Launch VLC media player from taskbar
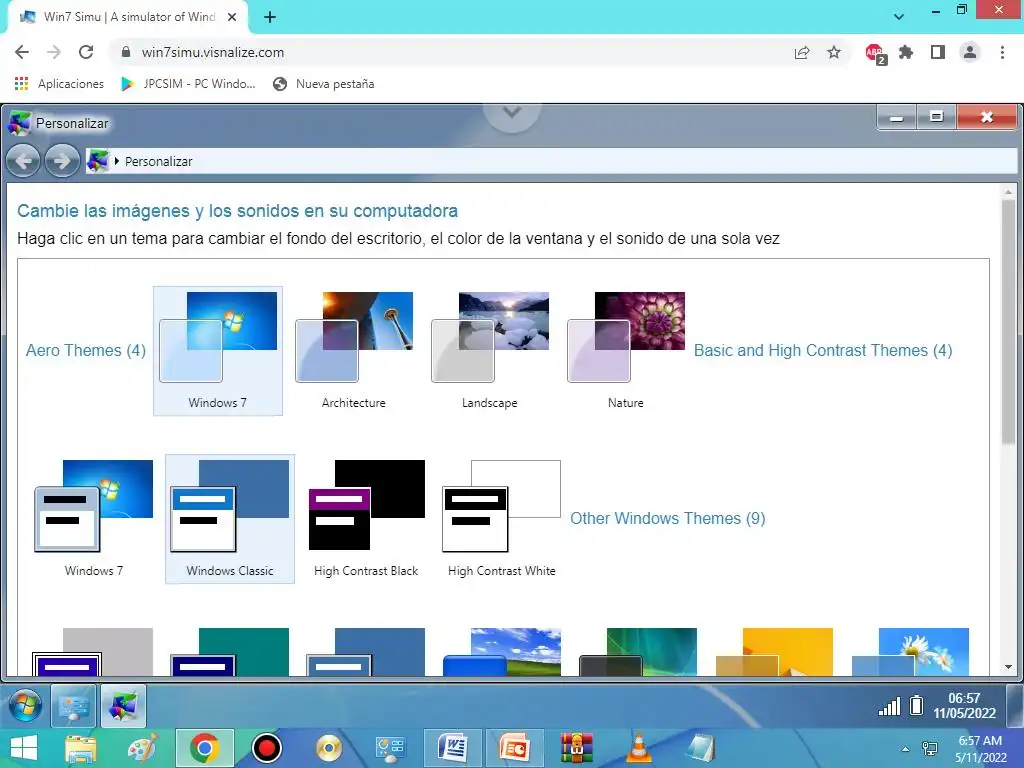Screen dimensions: 1024x768 639,748
